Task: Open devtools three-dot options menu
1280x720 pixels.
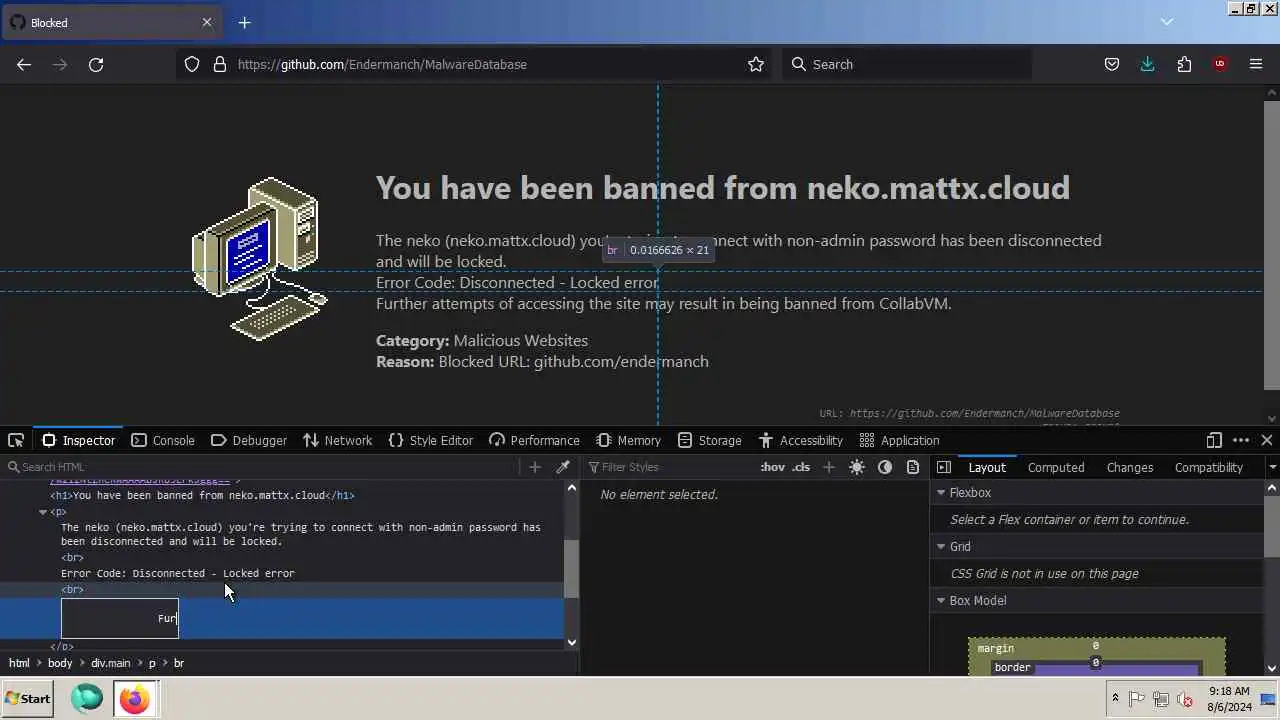Action: pyautogui.click(x=1241, y=440)
